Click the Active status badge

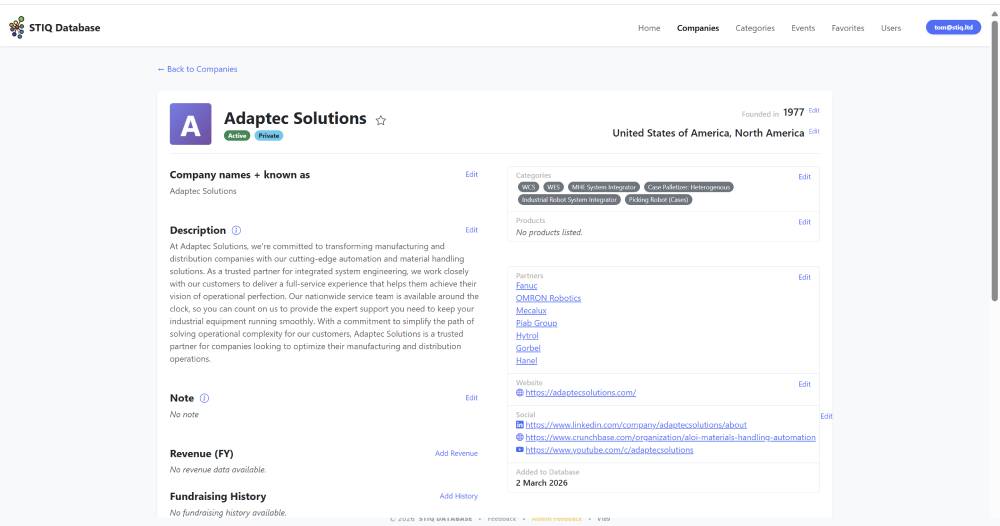pos(237,136)
